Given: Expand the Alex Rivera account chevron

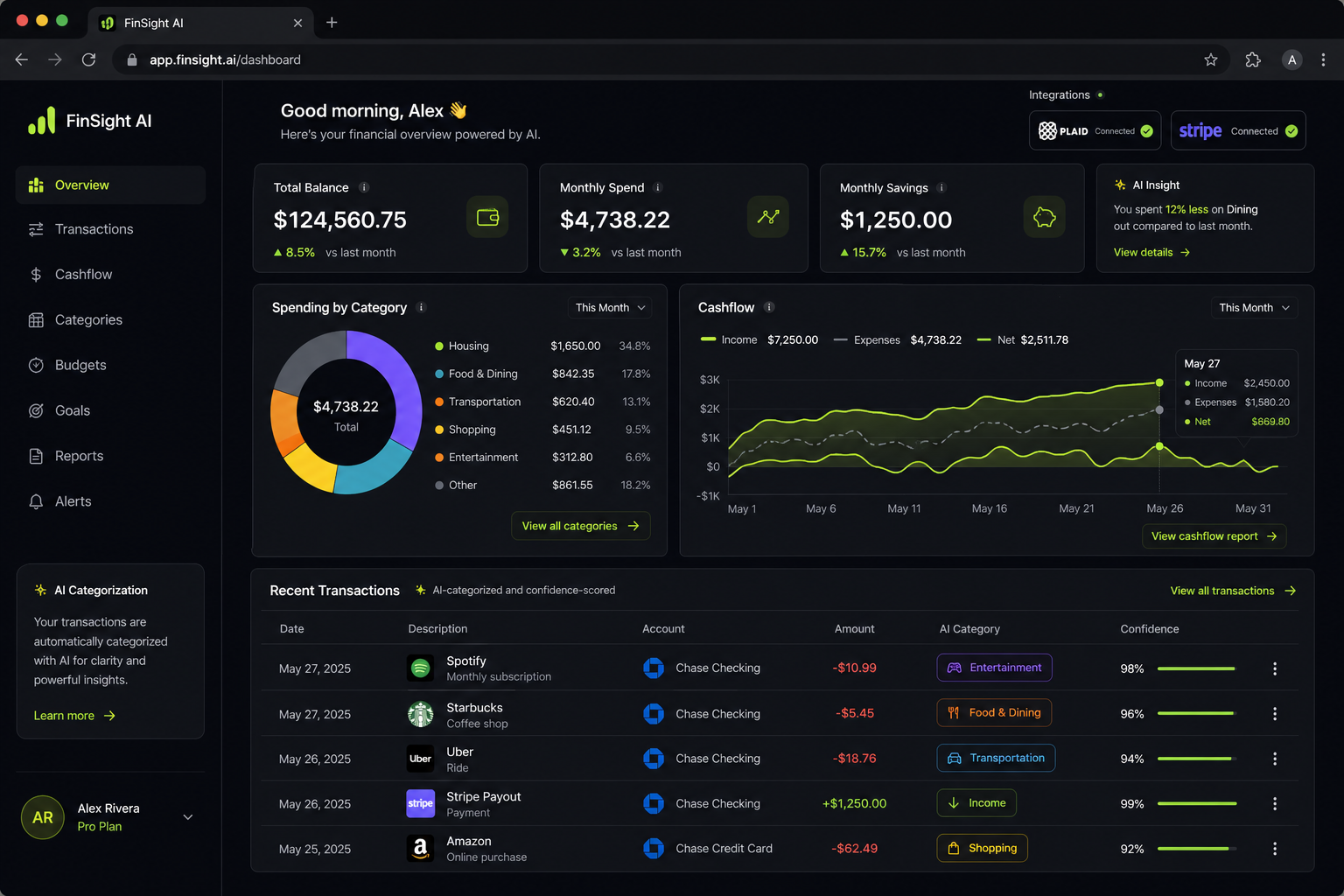Looking at the screenshot, I should (x=188, y=817).
